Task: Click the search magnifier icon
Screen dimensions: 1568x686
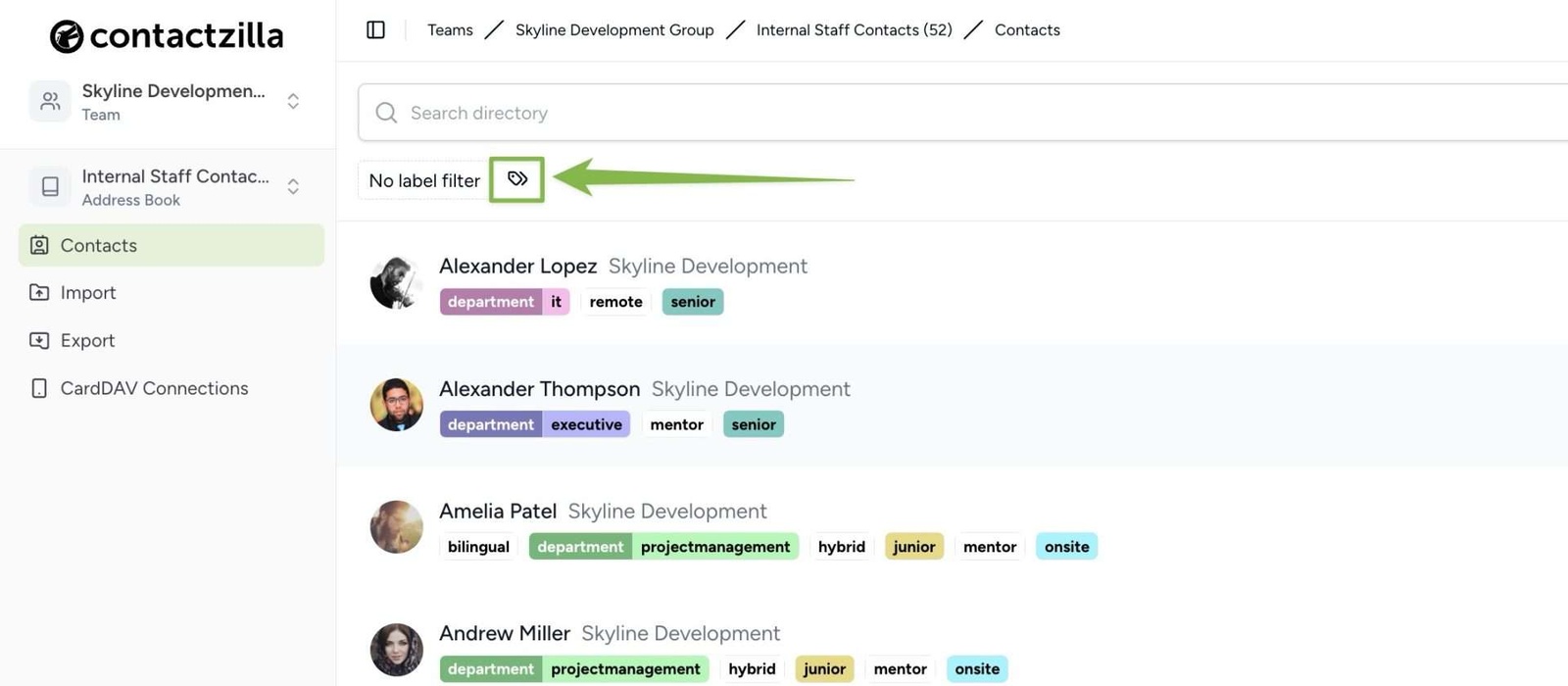Action: 386,113
